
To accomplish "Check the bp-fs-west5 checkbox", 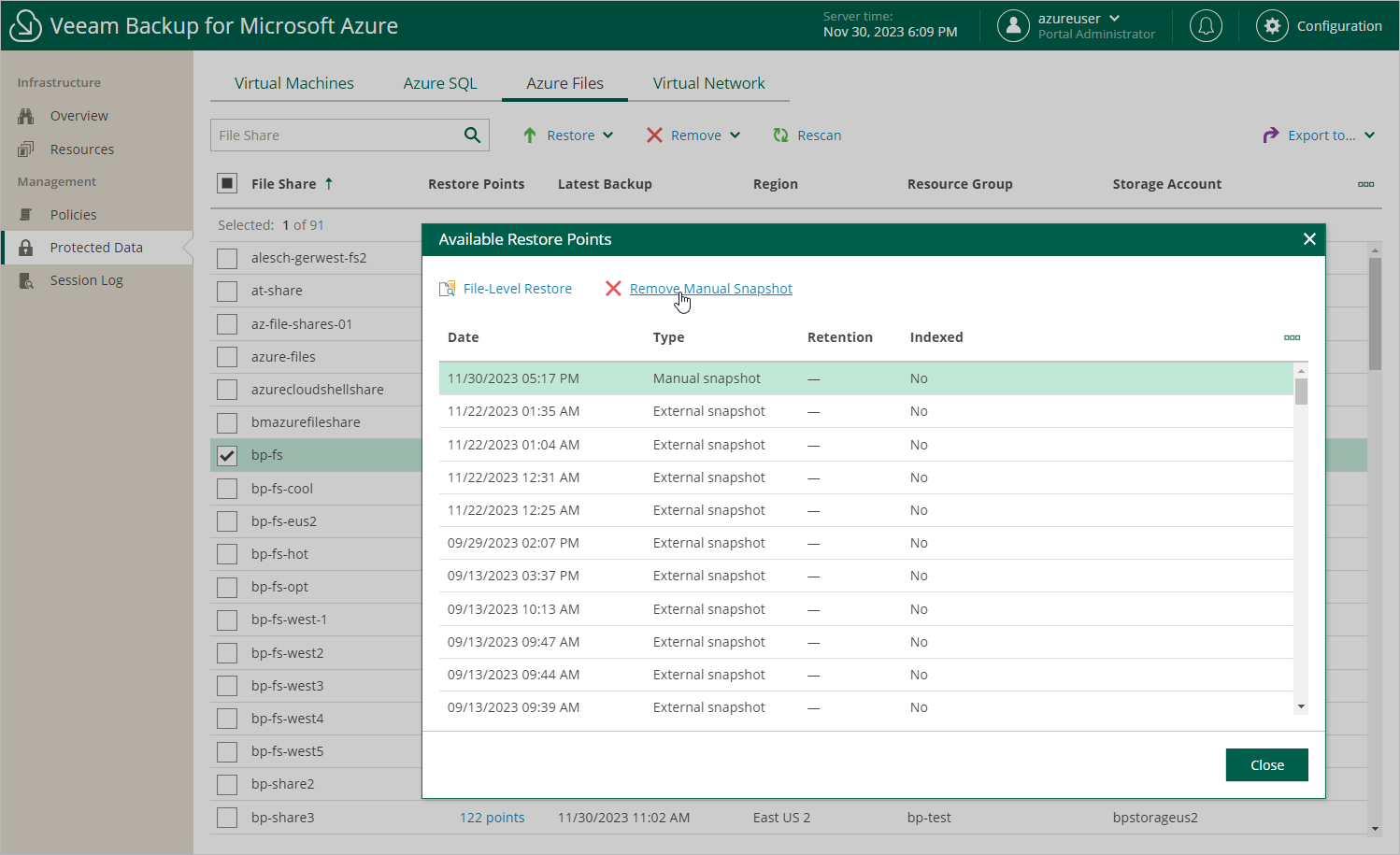I will coord(227,751).
